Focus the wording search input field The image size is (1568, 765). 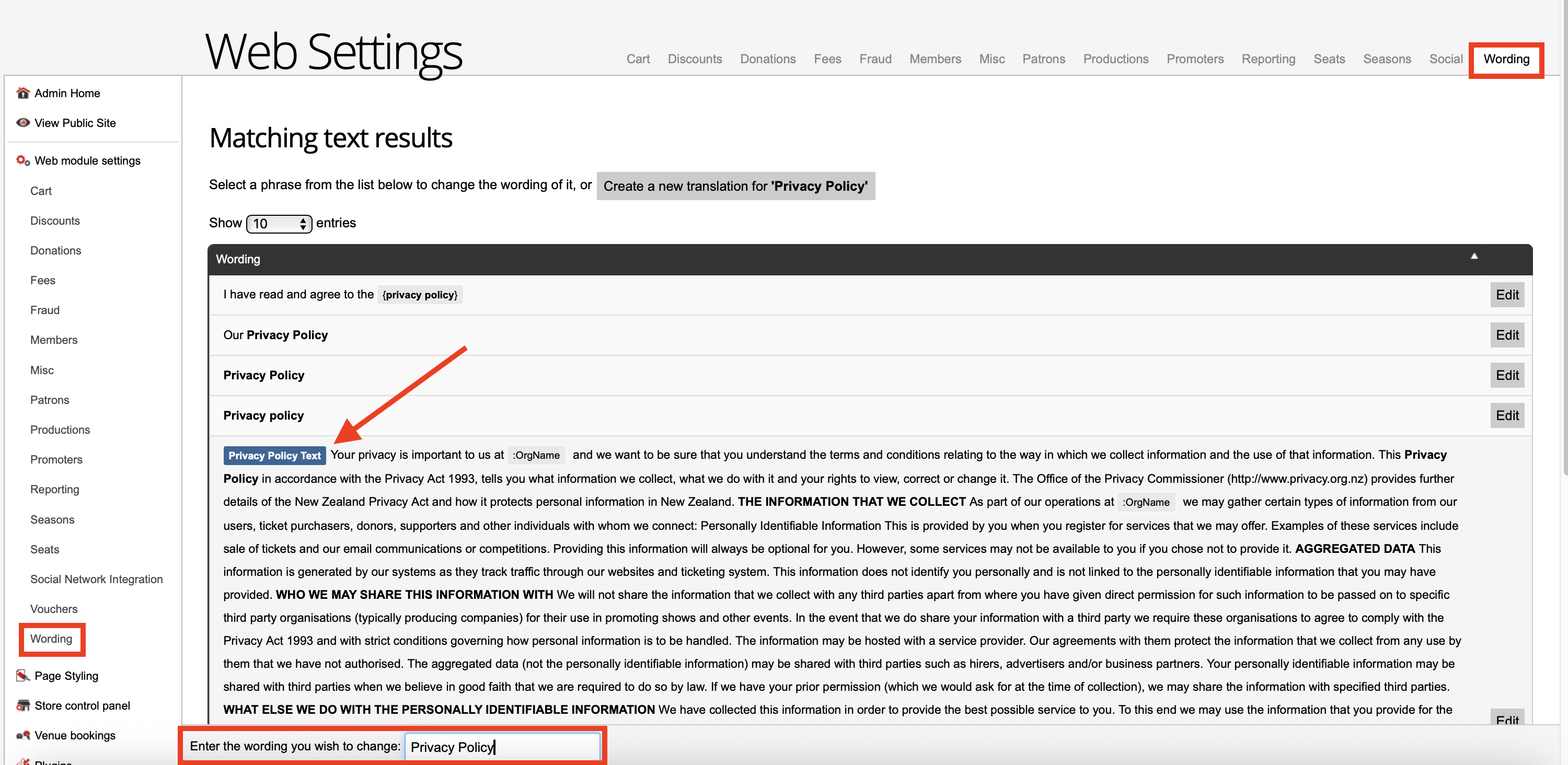point(502,747)
